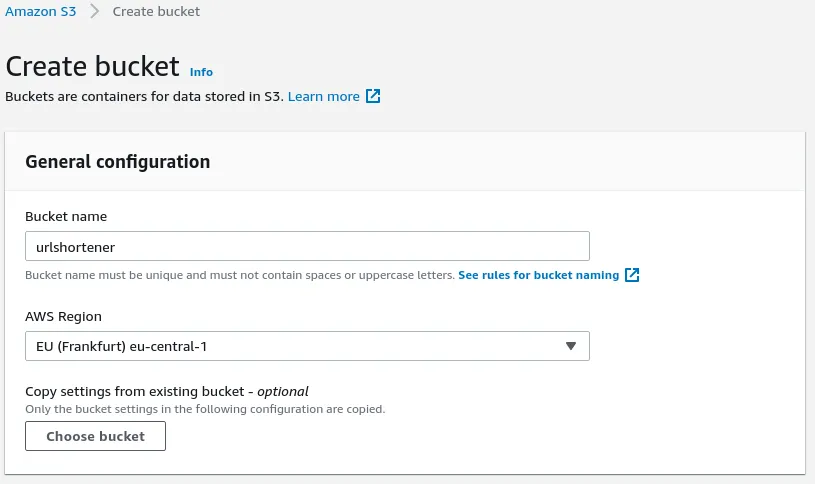
Task: Click the region selector's triangle arrow
Action: [571, 346]
